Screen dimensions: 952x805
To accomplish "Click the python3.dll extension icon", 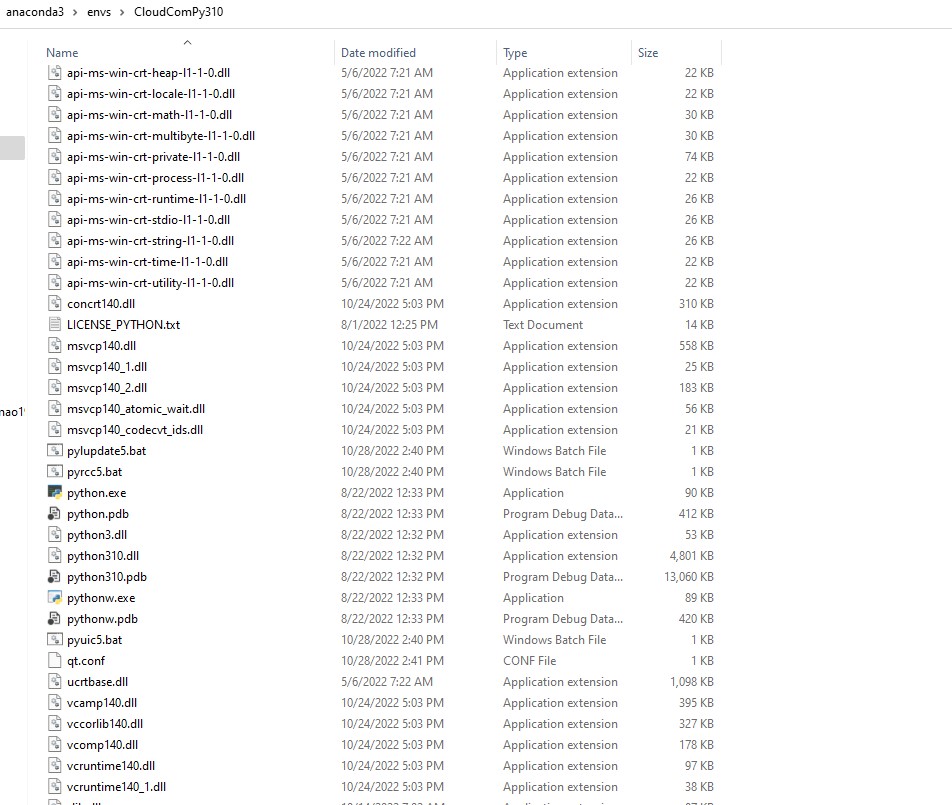I will click(54, 534).
